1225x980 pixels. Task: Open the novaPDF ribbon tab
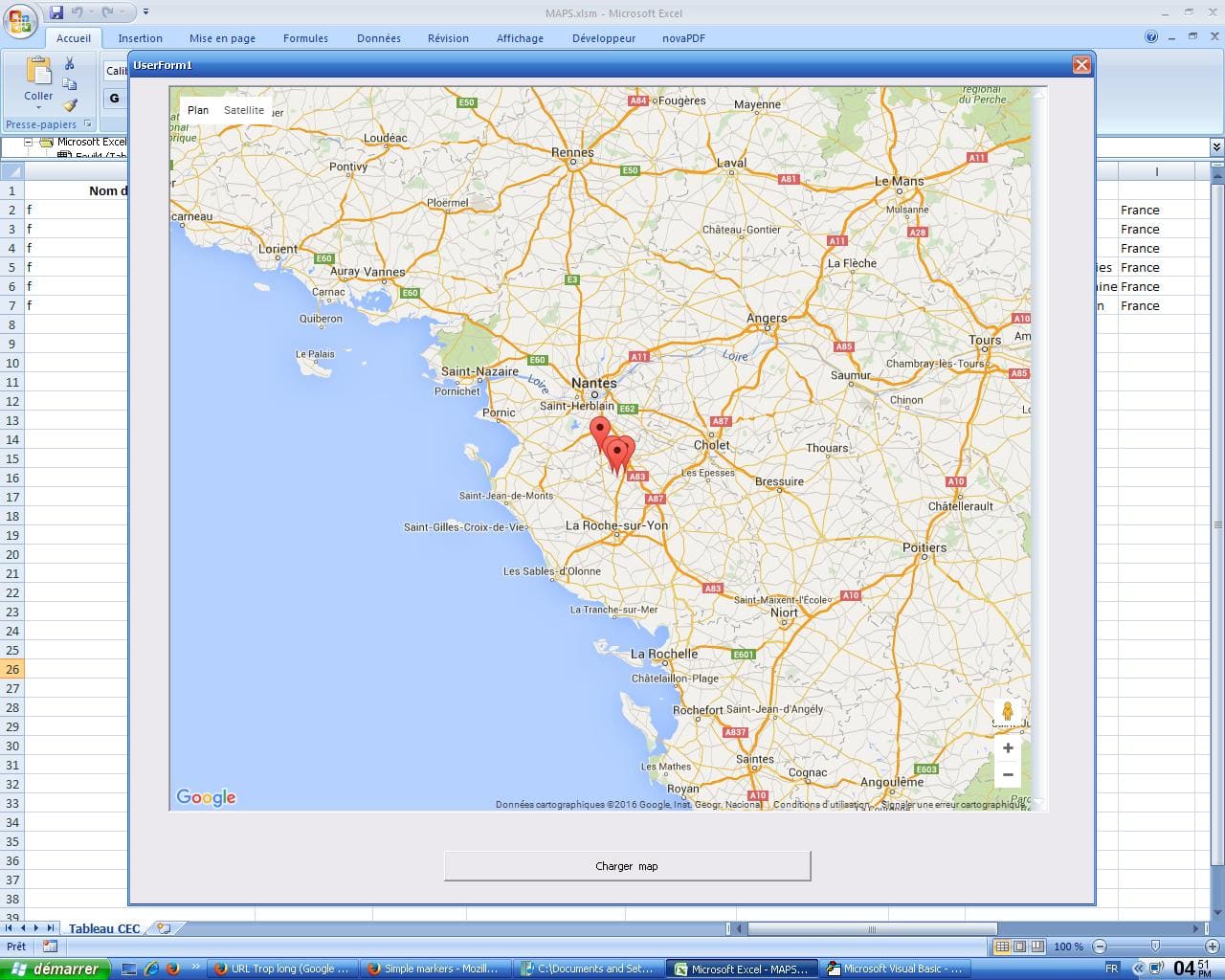683,38
